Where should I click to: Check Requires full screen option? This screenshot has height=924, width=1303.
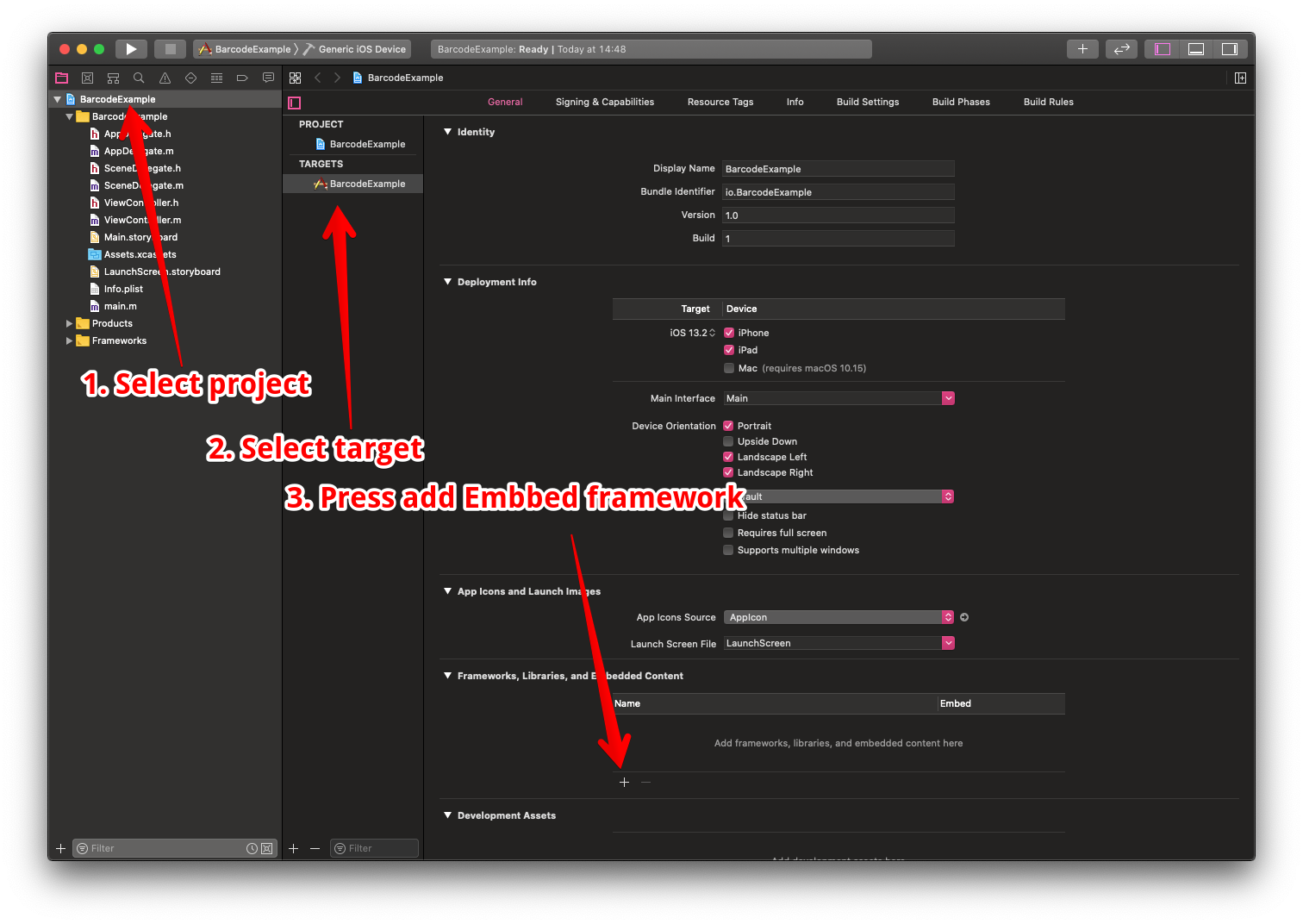coord(728,532)
